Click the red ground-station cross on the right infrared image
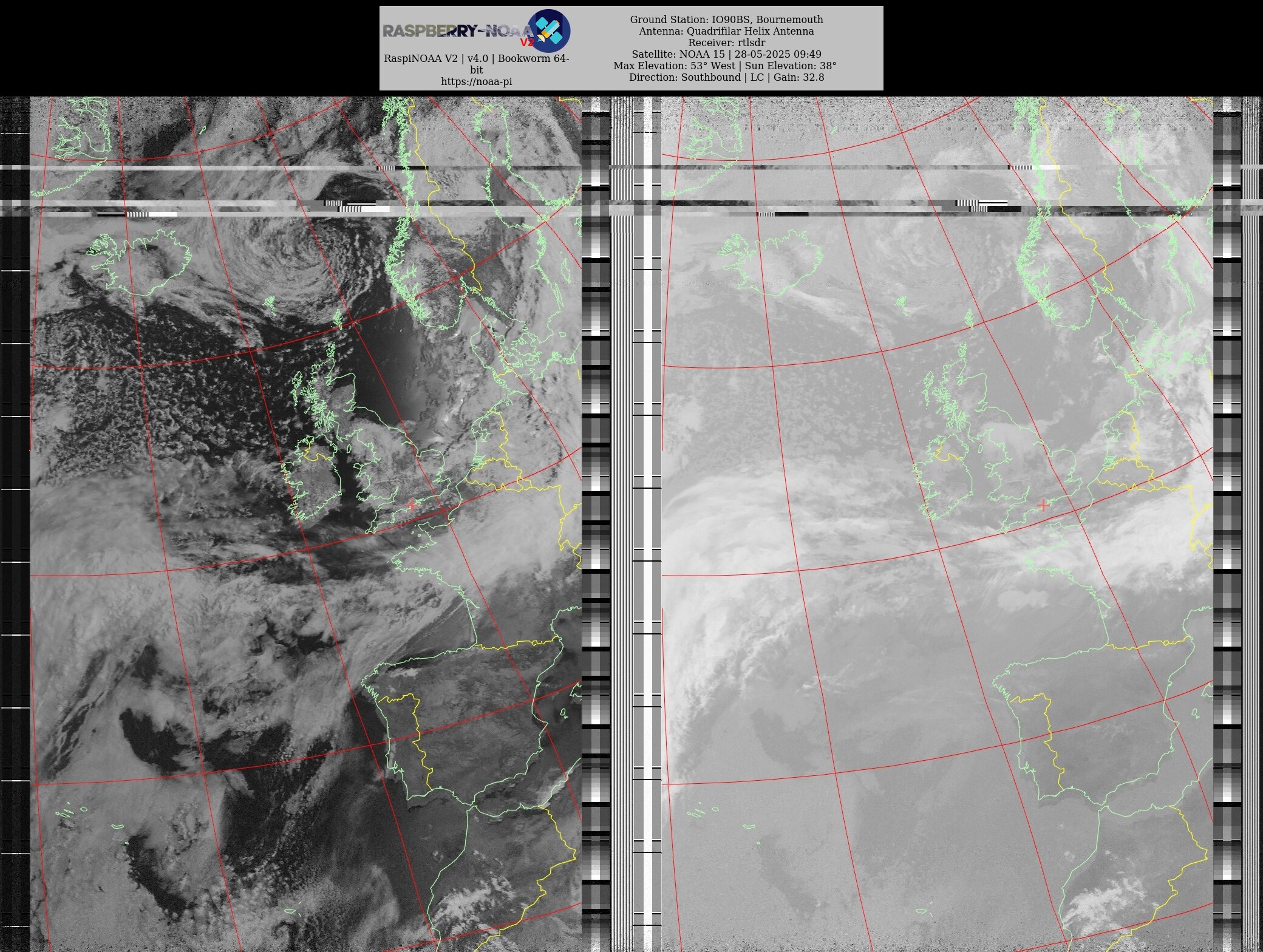1263x952 pixels. [1043, 505]
